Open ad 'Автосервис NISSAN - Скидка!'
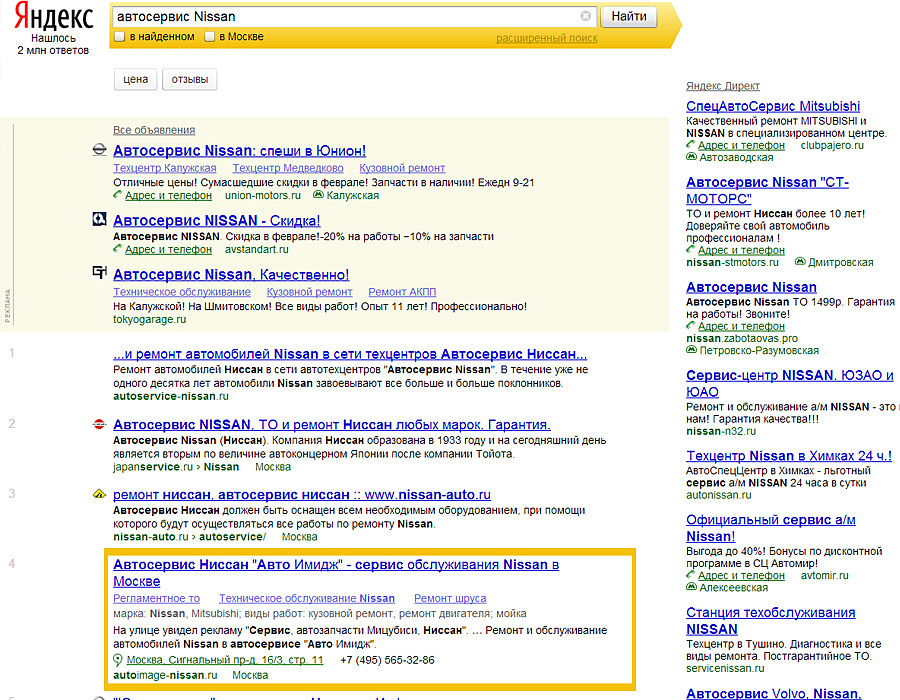 pos(216,221)
